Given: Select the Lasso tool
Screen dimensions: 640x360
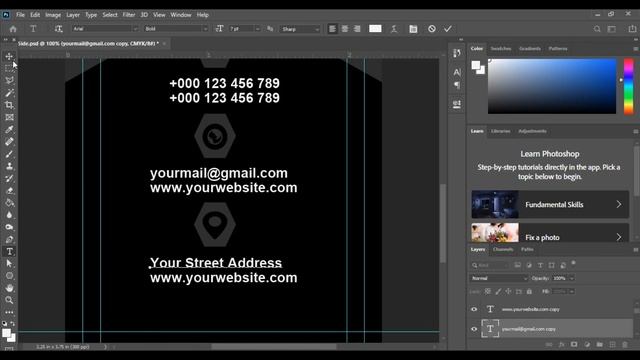Looking at the screenshot, I should pos(9,80).
